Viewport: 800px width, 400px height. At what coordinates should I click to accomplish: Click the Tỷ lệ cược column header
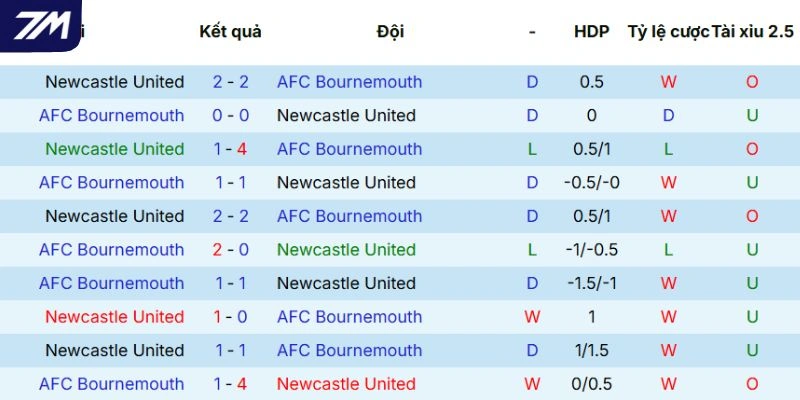tap(668, 32)
